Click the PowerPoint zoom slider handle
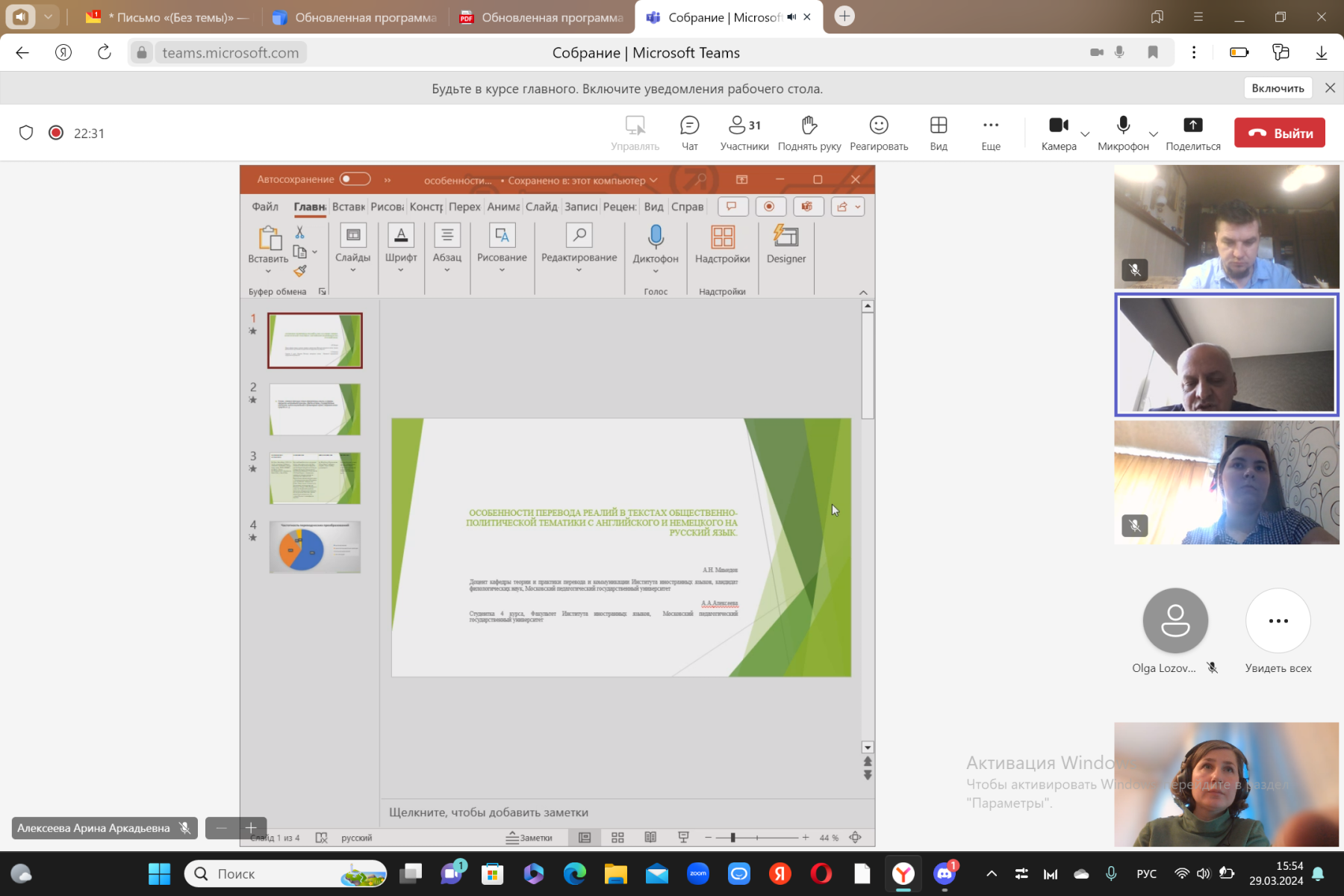The height and width of the screenshot is (896, 1344). coord(732,838)
